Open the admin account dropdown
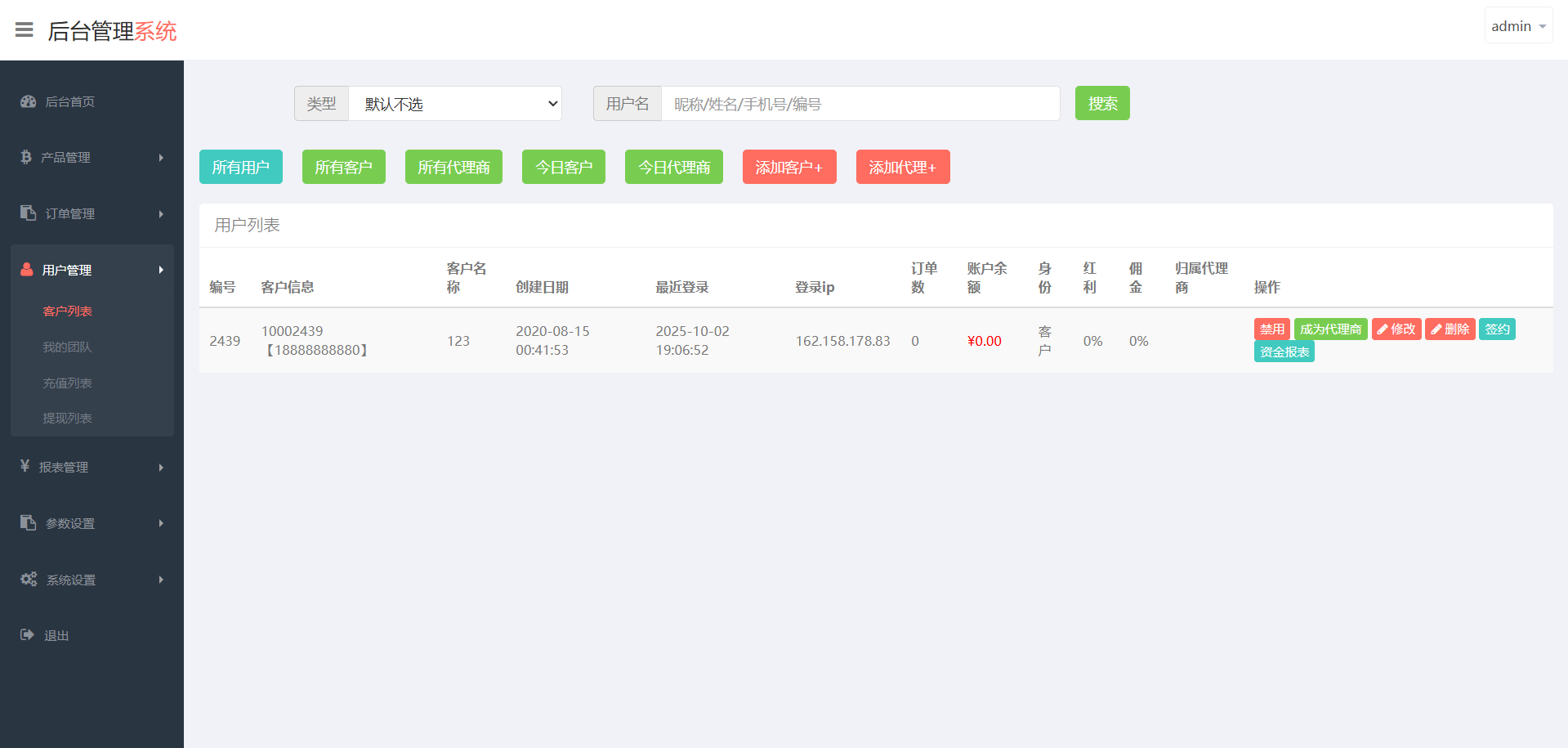The image size is (1568, 748). pos(1518,26)
